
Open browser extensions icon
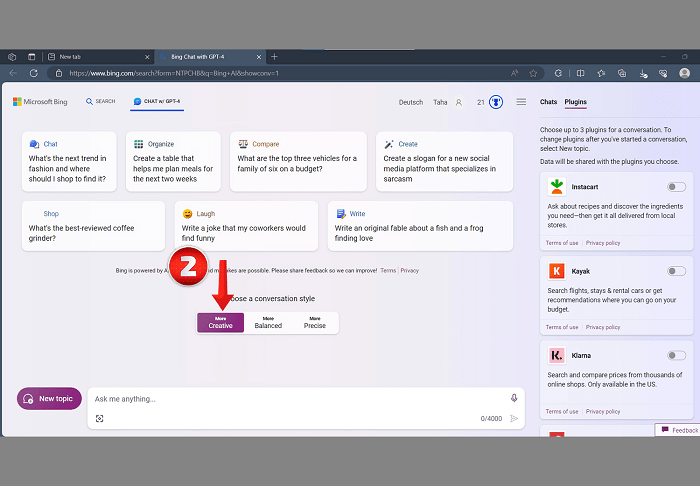558,73
